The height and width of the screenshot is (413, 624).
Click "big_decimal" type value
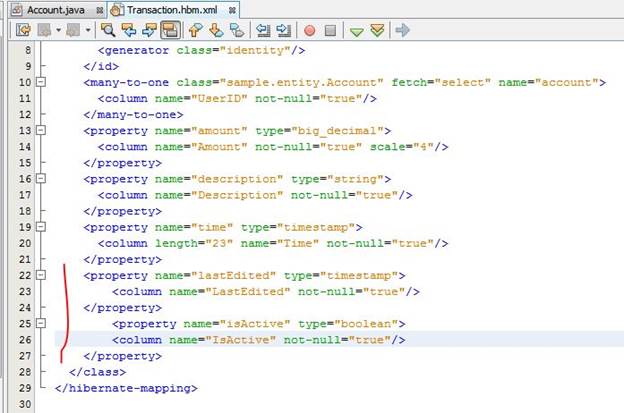pyautogui.click(x=337, y=131)
